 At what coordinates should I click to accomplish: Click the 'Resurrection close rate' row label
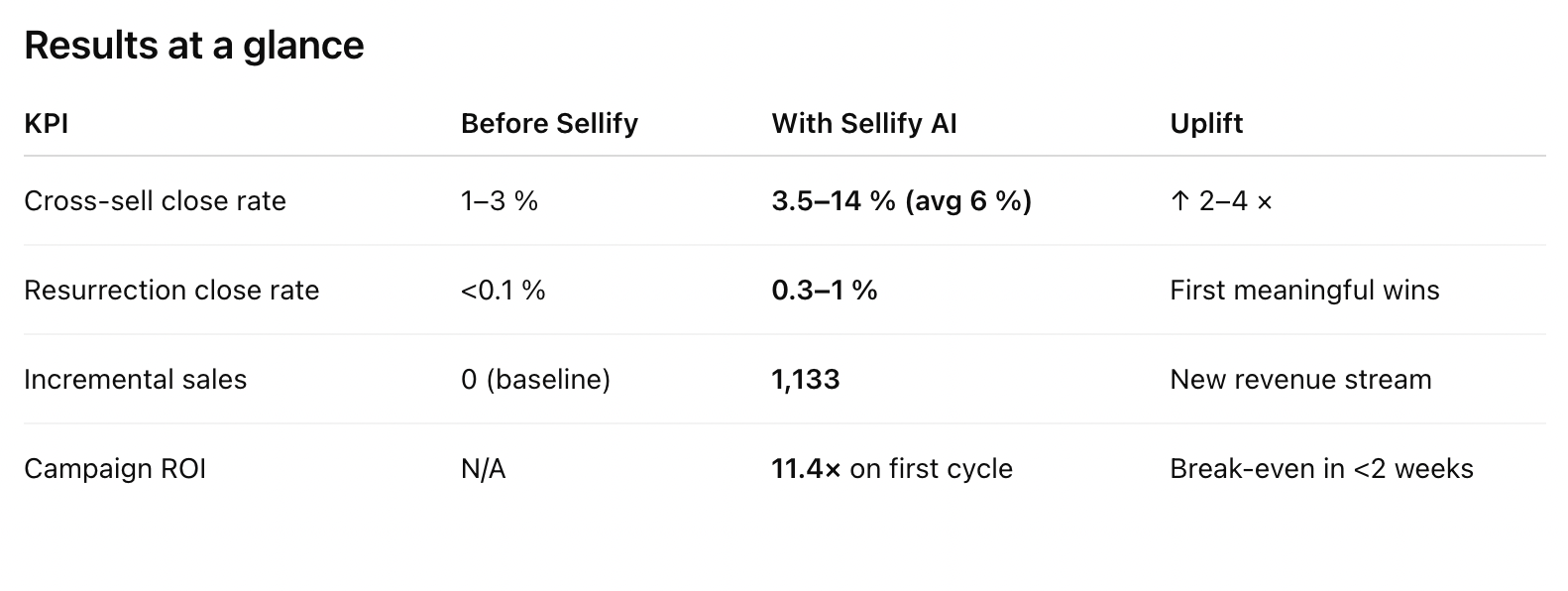tap(171, 291)
